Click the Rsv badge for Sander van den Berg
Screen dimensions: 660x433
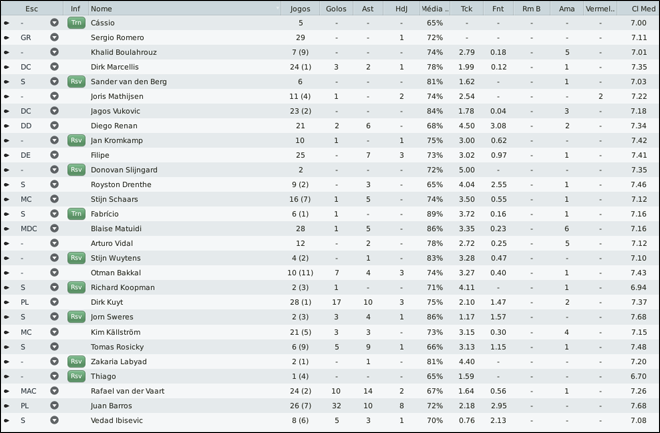pyautogui.click(x=75, y=81)
